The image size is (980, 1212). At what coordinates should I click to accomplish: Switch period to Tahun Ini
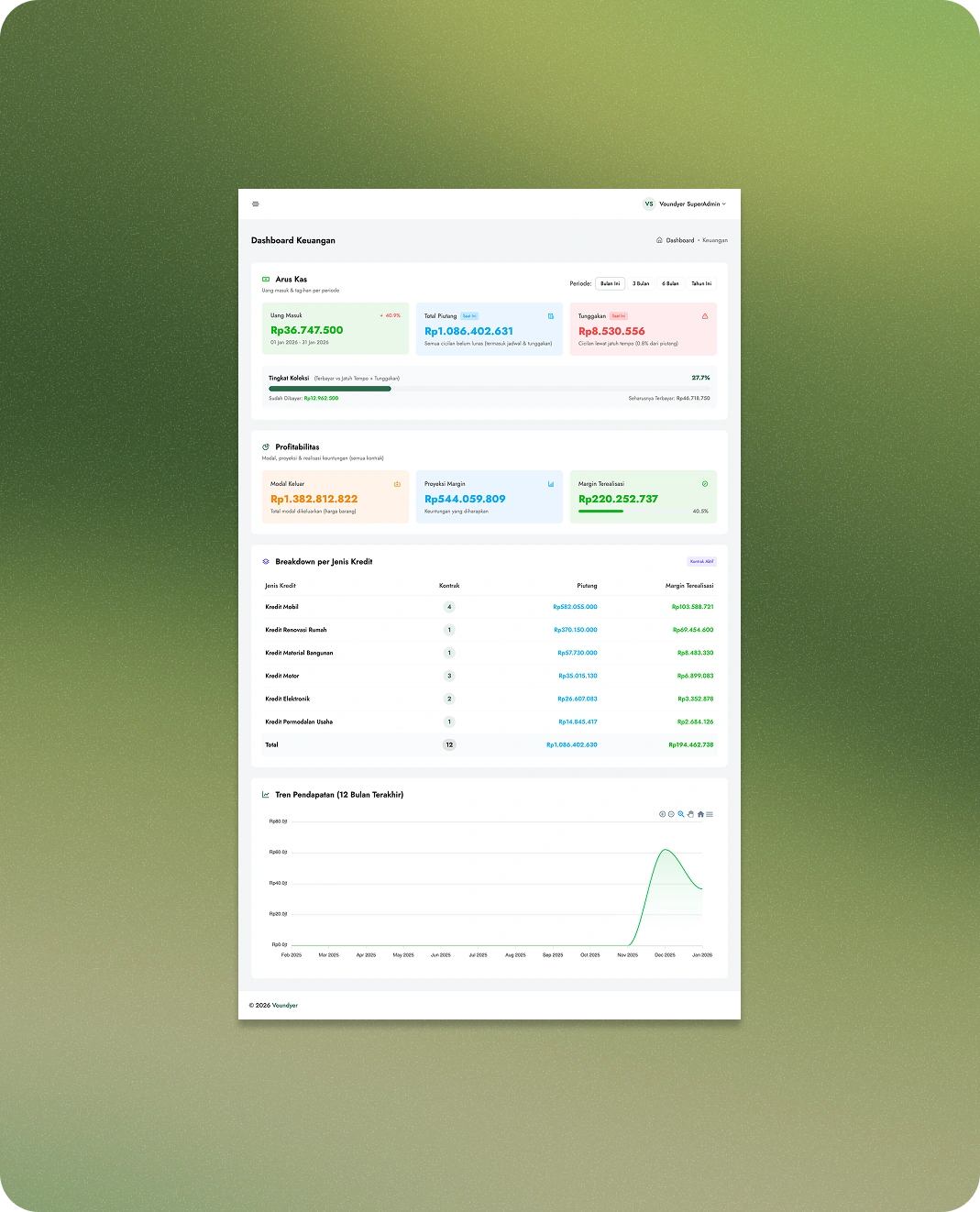click(701, 284)
